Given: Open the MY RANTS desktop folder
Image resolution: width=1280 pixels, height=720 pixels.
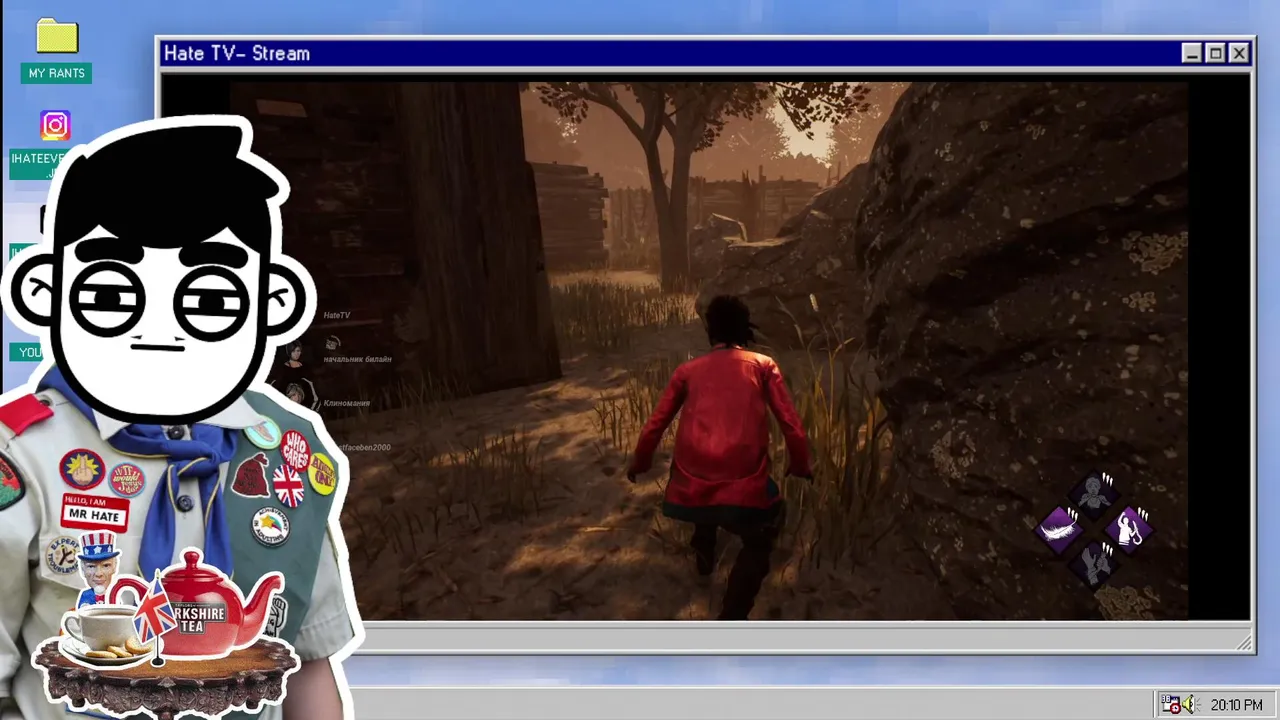Looking at the screenshot, I should pyautogui.click(x=57, y=37).
